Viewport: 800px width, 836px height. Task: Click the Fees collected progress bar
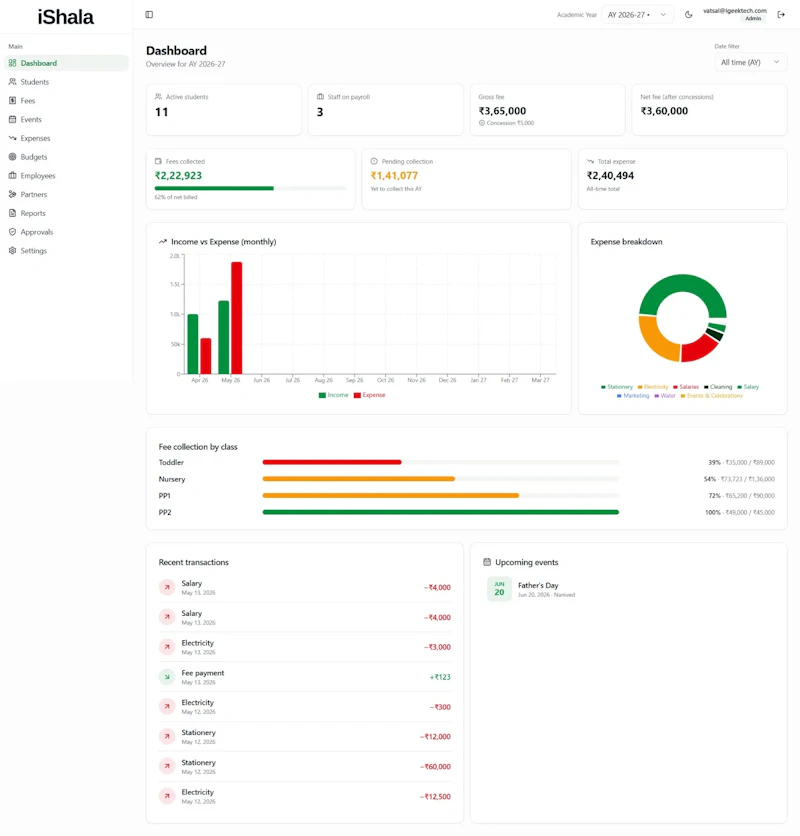(250, 188)
